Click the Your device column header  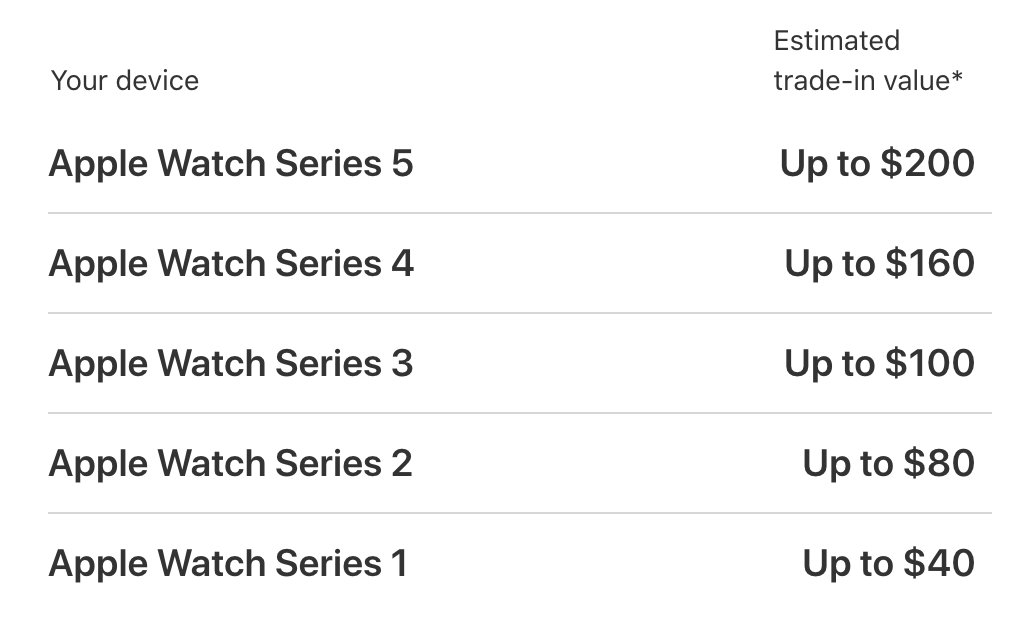(x=125, y=81)
